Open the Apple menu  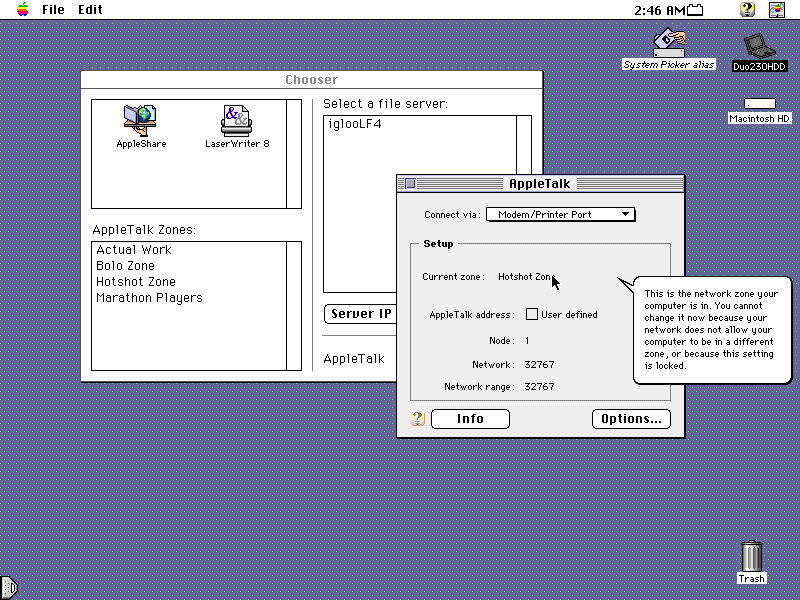(x=22, y=10)
